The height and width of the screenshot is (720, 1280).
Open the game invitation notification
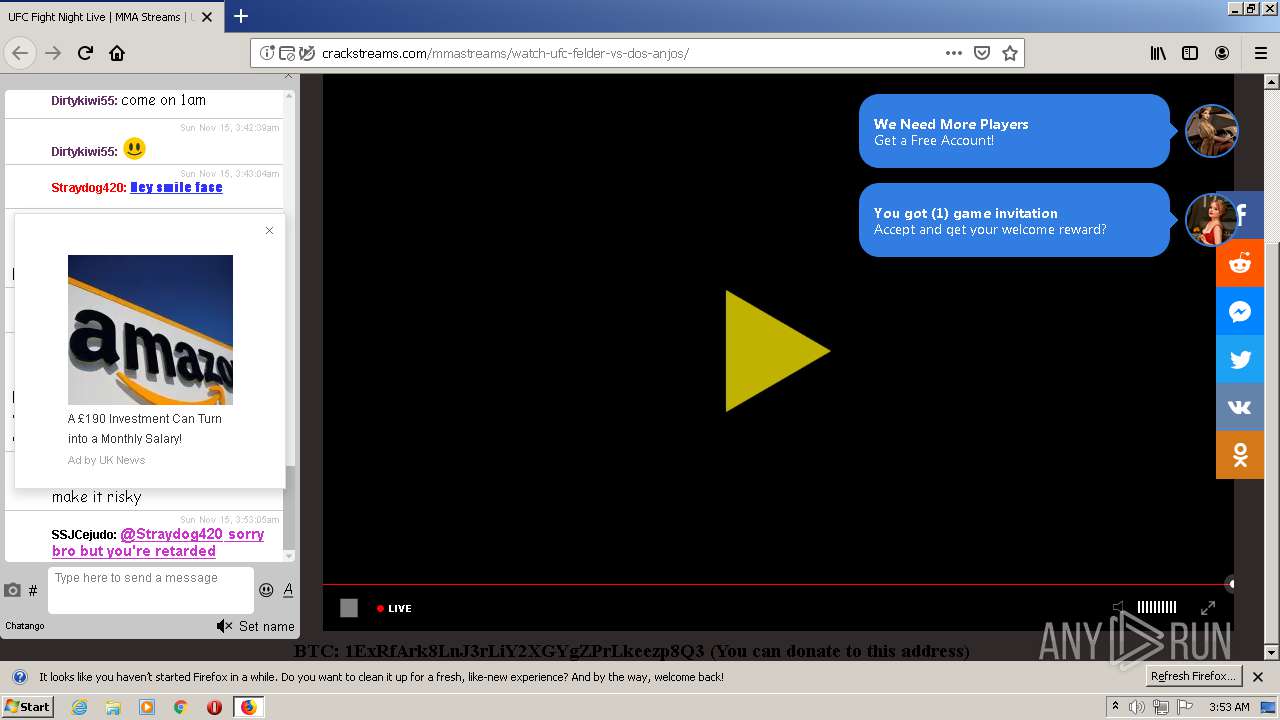click(1014, 220)
